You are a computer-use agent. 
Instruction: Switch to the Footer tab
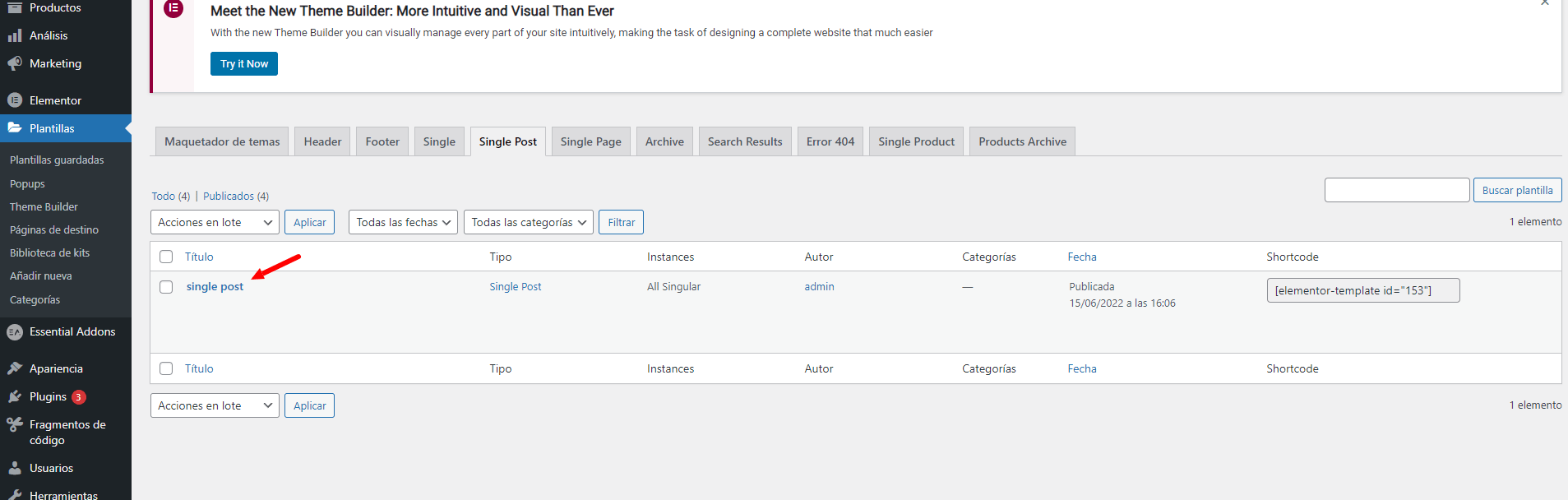tap(382, 141)
